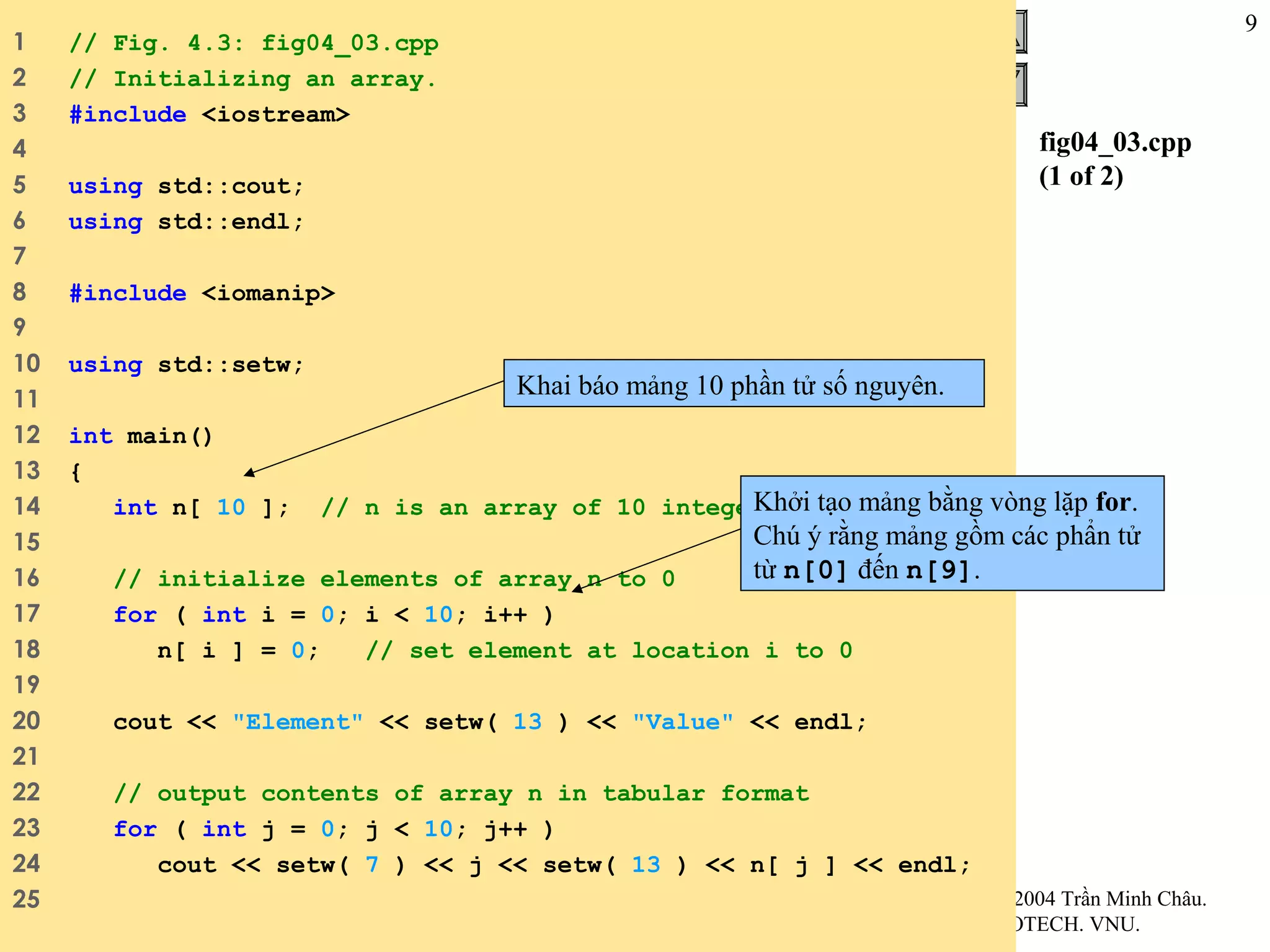Click the loop "for ( int j = 0; j < 10; j++ )"
Screen dimensions: 1270x952
coord(334,829)
